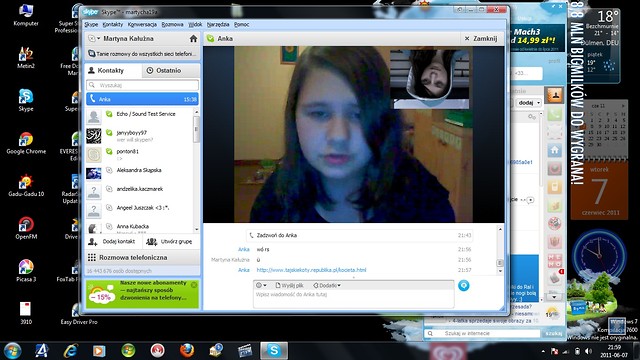This screenshot has height=360, width=640.
Task: Open Google Chrome desktop icon
Action: coord(26,143)
